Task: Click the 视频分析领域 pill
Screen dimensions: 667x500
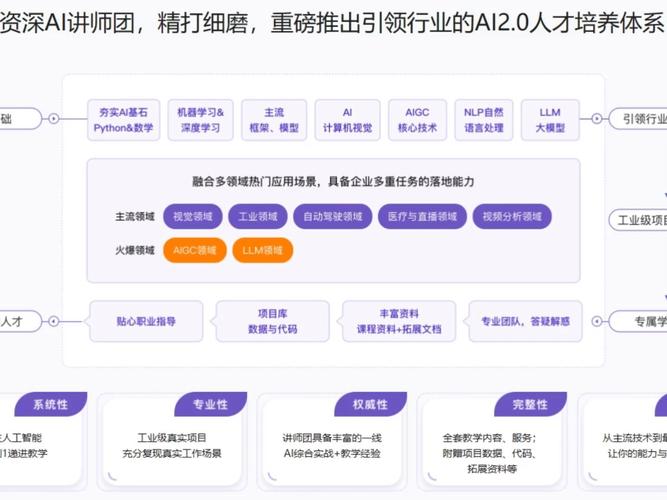Action: (512, 217)
